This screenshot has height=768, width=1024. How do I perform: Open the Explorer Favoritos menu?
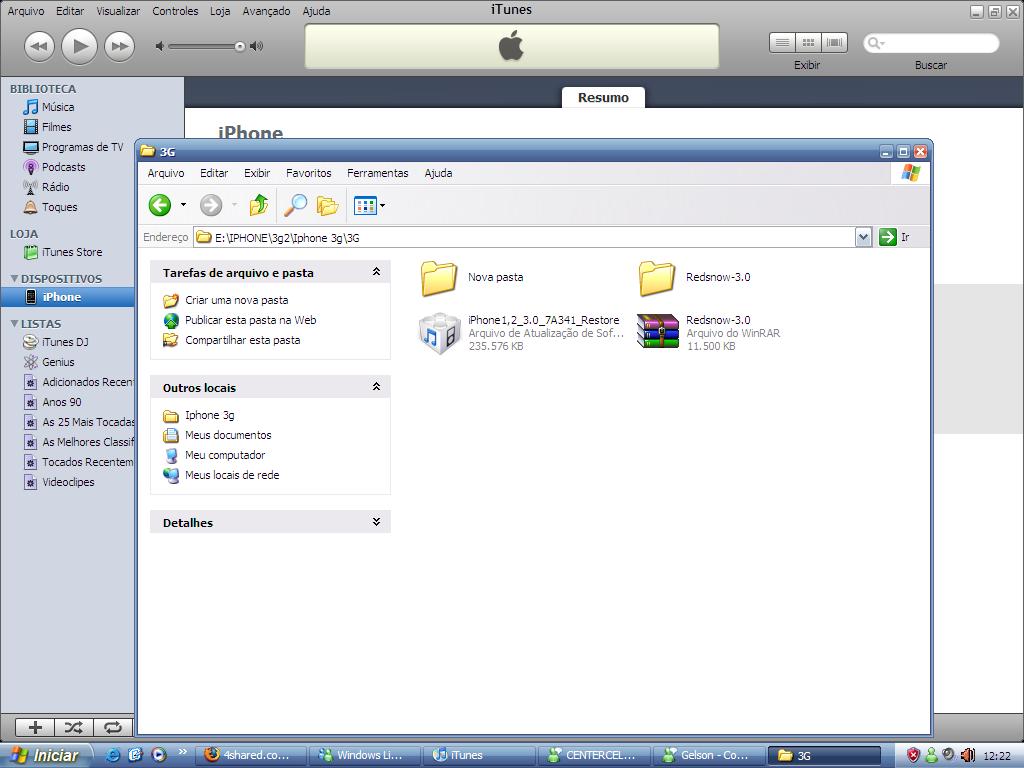pos(309,173)
